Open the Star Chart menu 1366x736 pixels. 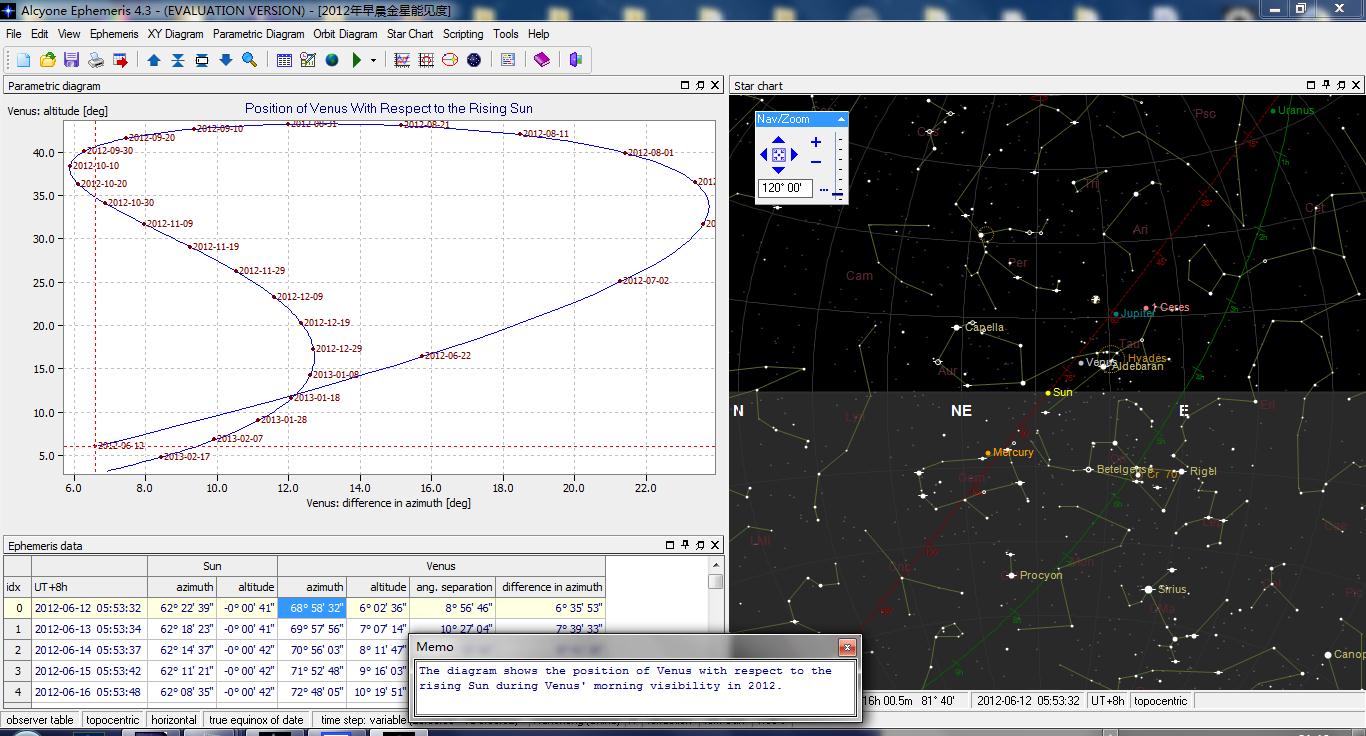click(410, 34)
